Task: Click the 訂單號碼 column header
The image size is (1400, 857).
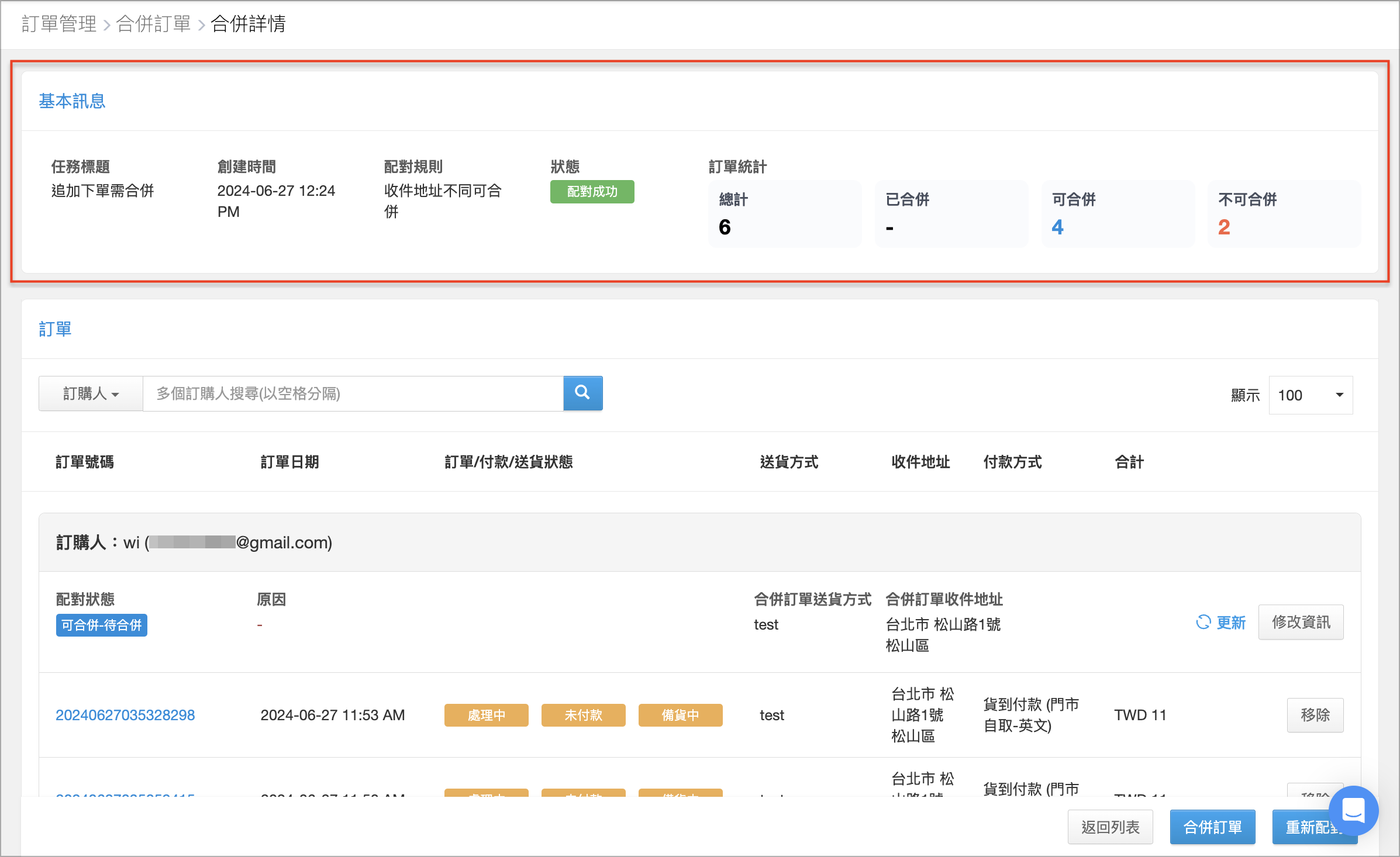Action: [x=85, y=462]
